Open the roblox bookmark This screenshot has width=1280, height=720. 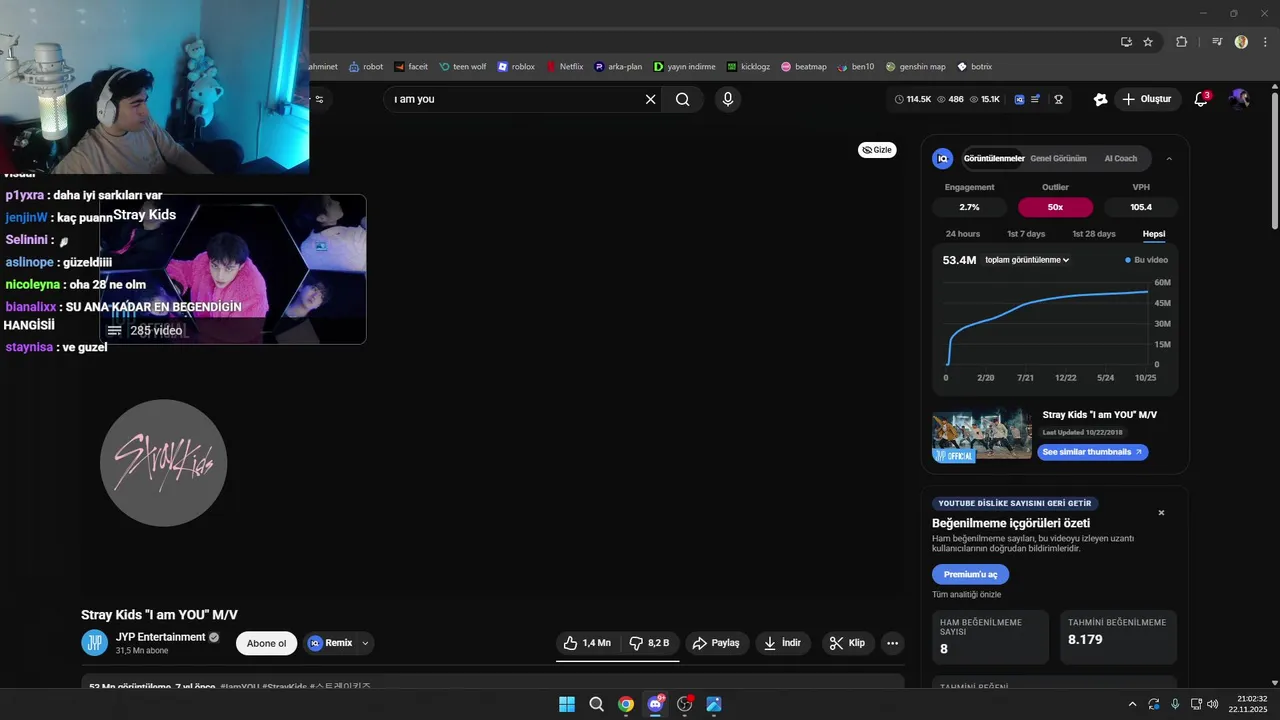(516, 67)
